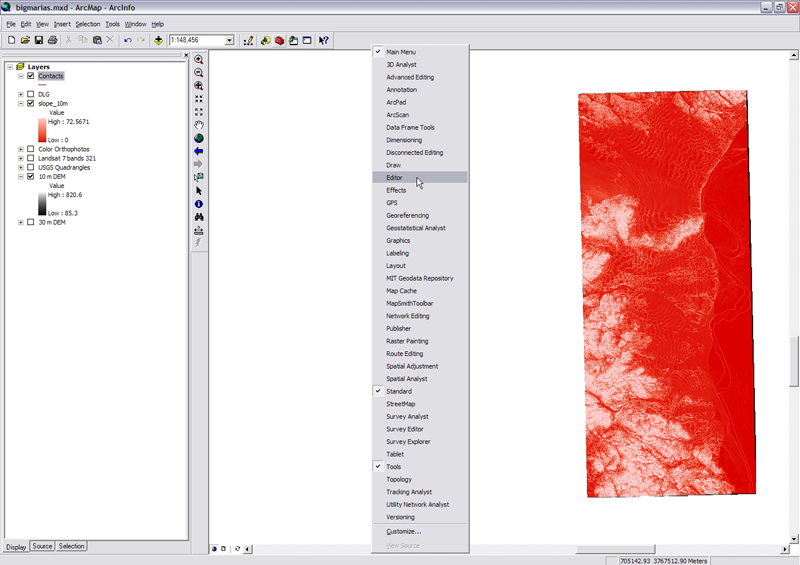Expand the 30 m DEM layer
Image resolution: width=800 pixels, height=565 pixels.
21,223
